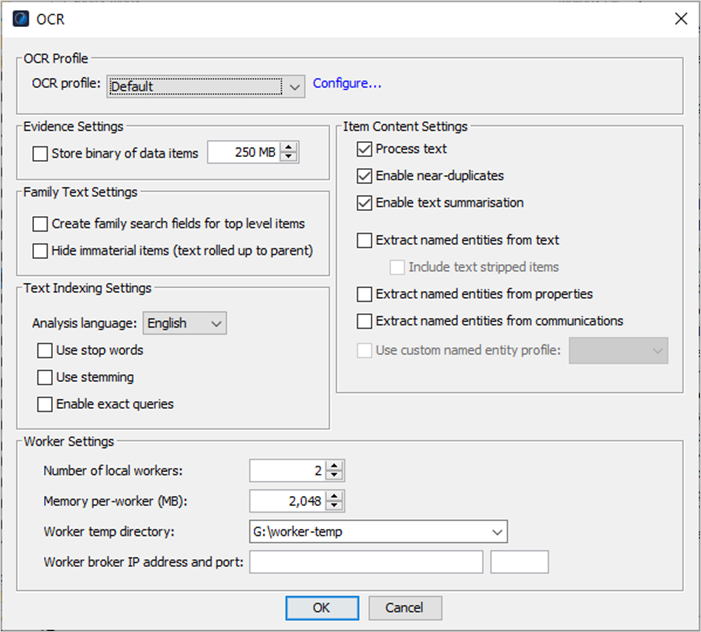This screenshot has width=701, height=632.
Task: Enable Create family search fields checkbox
Action: (40, 224)
